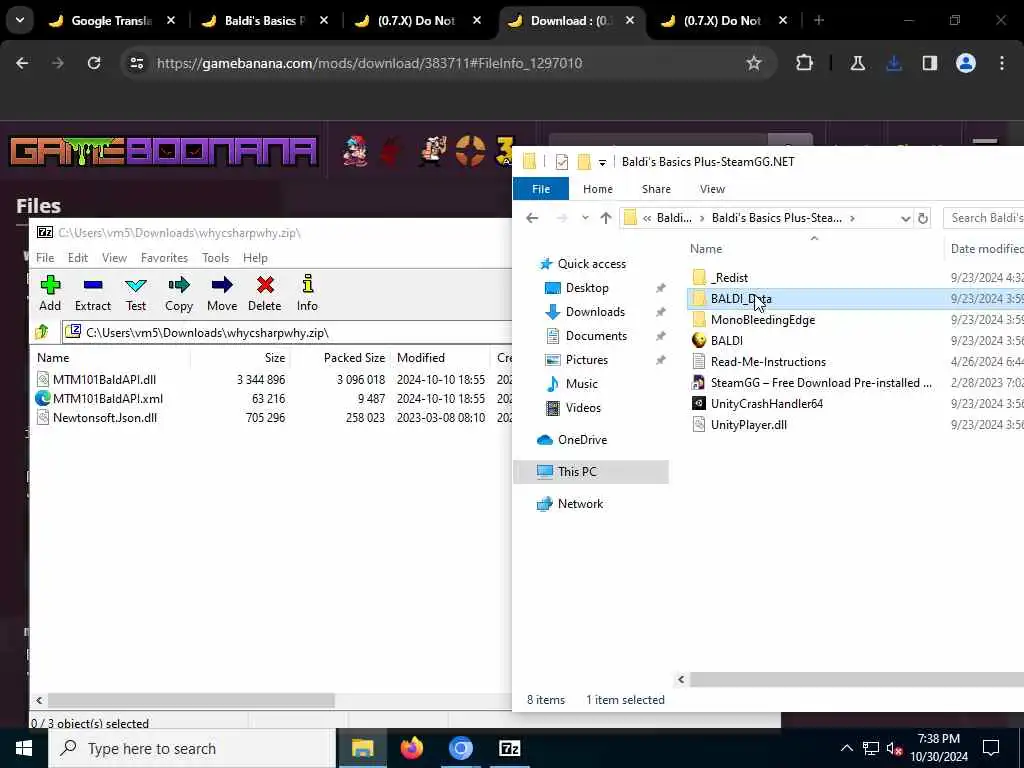Open the Help menu in 7-Zip

tap(255, 258)
